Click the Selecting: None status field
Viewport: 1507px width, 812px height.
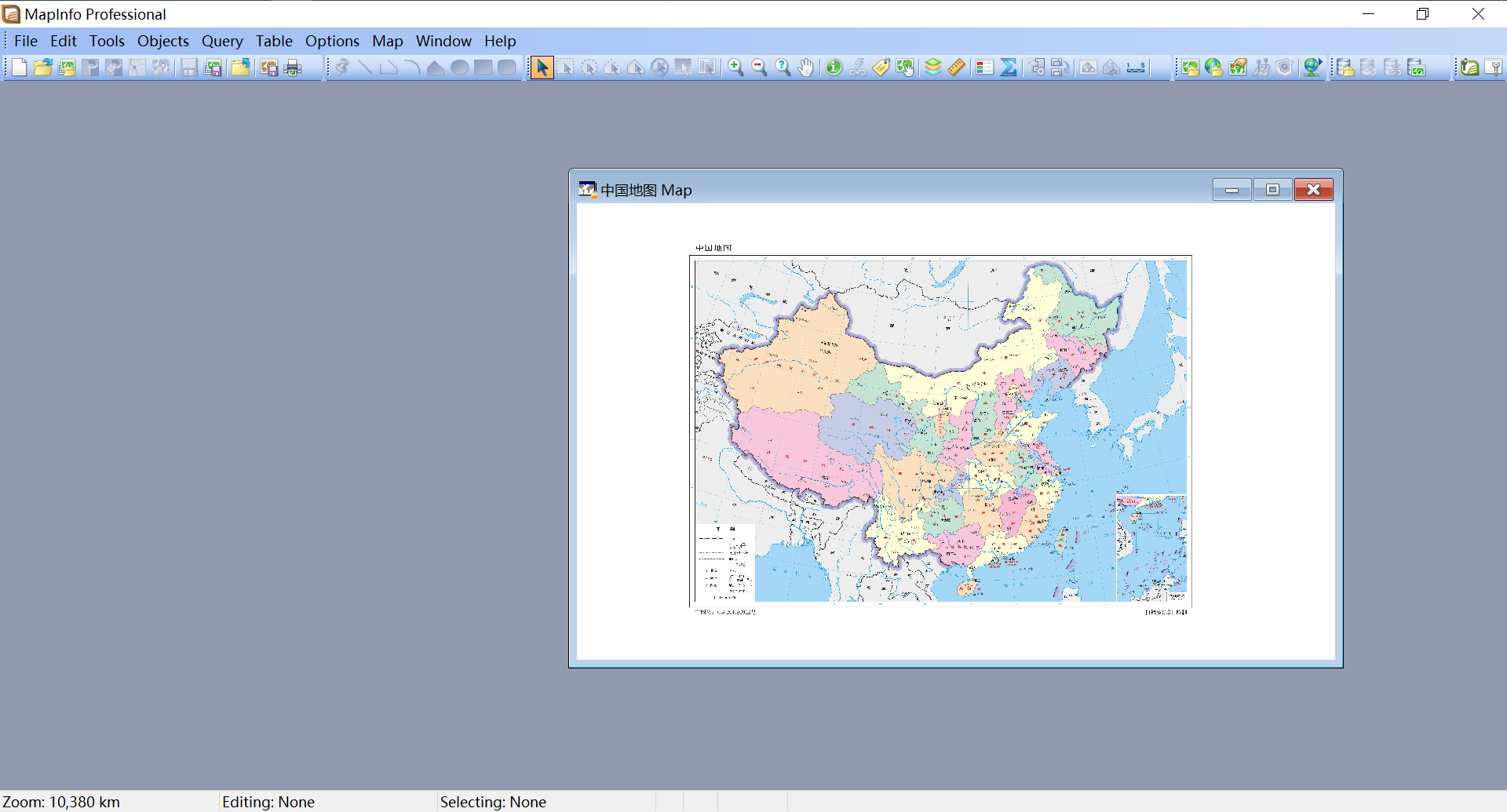point(546,802)
